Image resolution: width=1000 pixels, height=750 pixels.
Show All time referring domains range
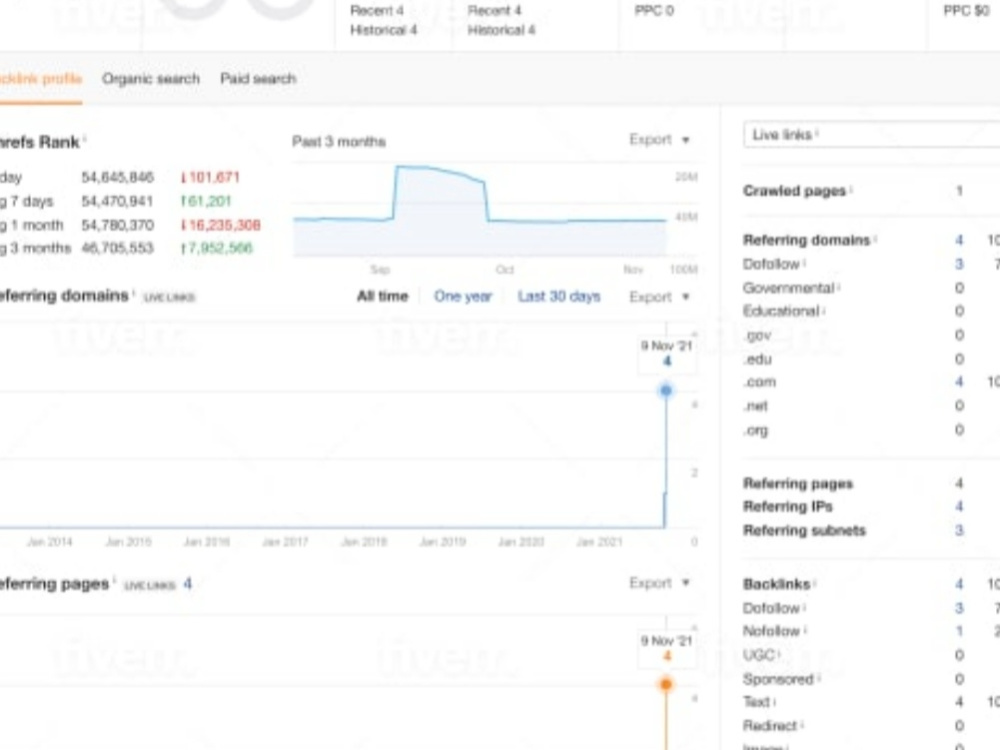382,297
